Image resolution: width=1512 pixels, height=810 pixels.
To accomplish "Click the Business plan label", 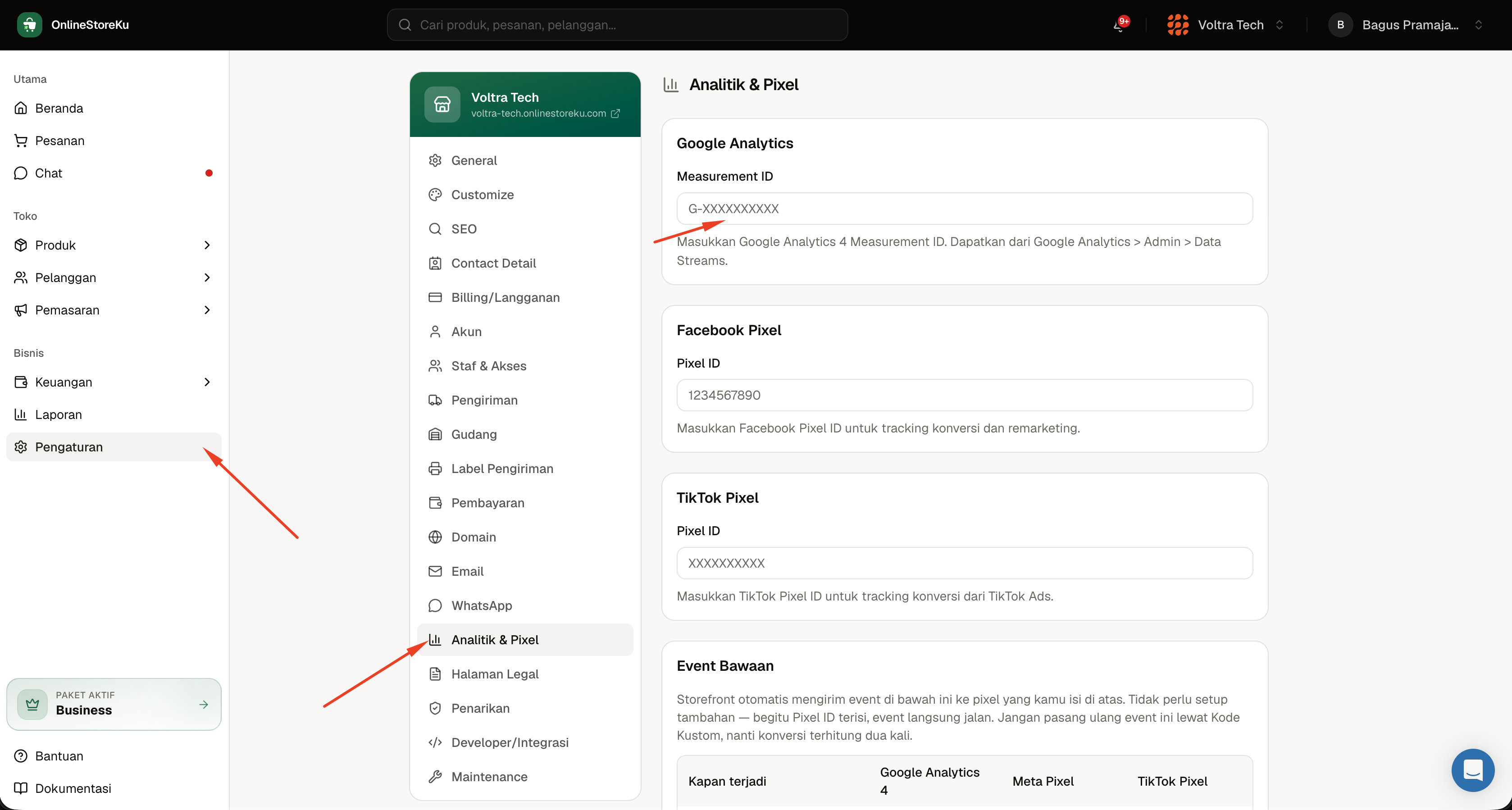I will pos(84,710).
